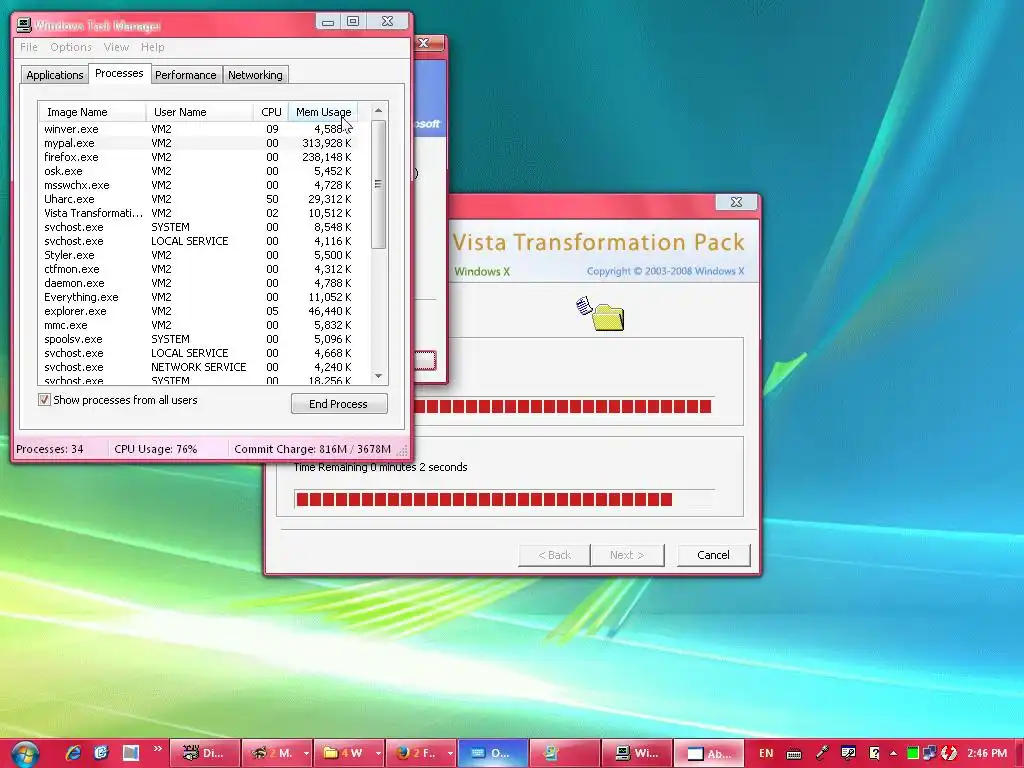
Task: Click the Quick Launch icon right of Internet Explorer
Action: (x=101, y=753)
